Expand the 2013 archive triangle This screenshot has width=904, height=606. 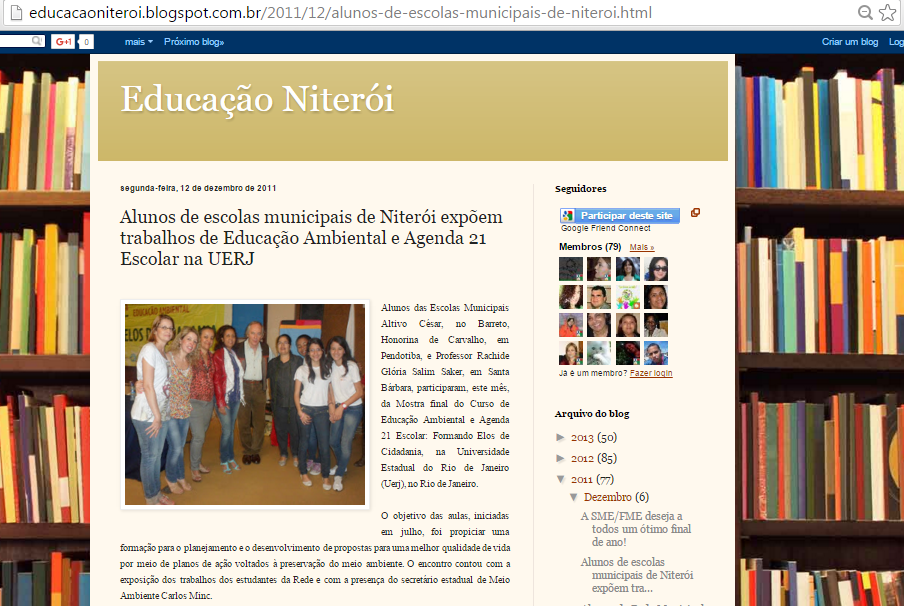(560, 438)
